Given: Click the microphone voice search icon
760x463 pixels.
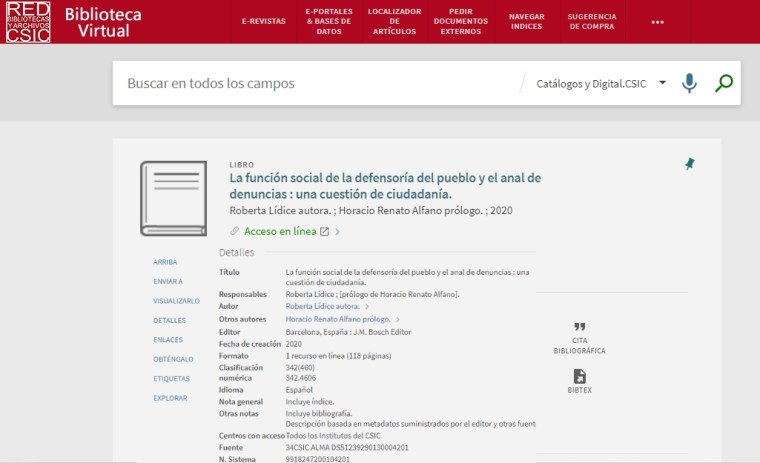Looking at the screenshot, I should (689, 83).
